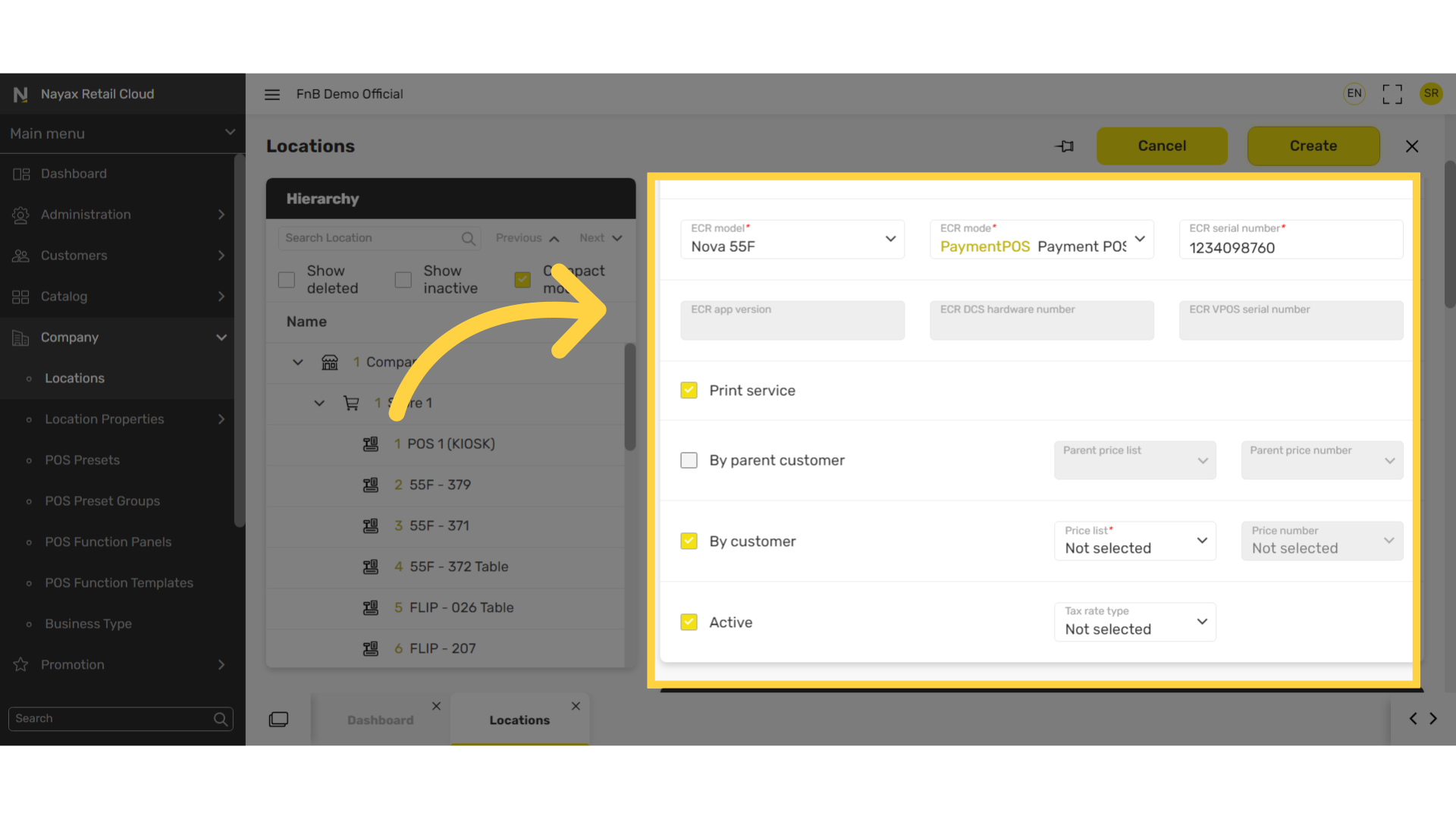The width and height of the screenshot is (1456, 819).
Task: Open POS Presets menu item
Action: click(117, 460)
